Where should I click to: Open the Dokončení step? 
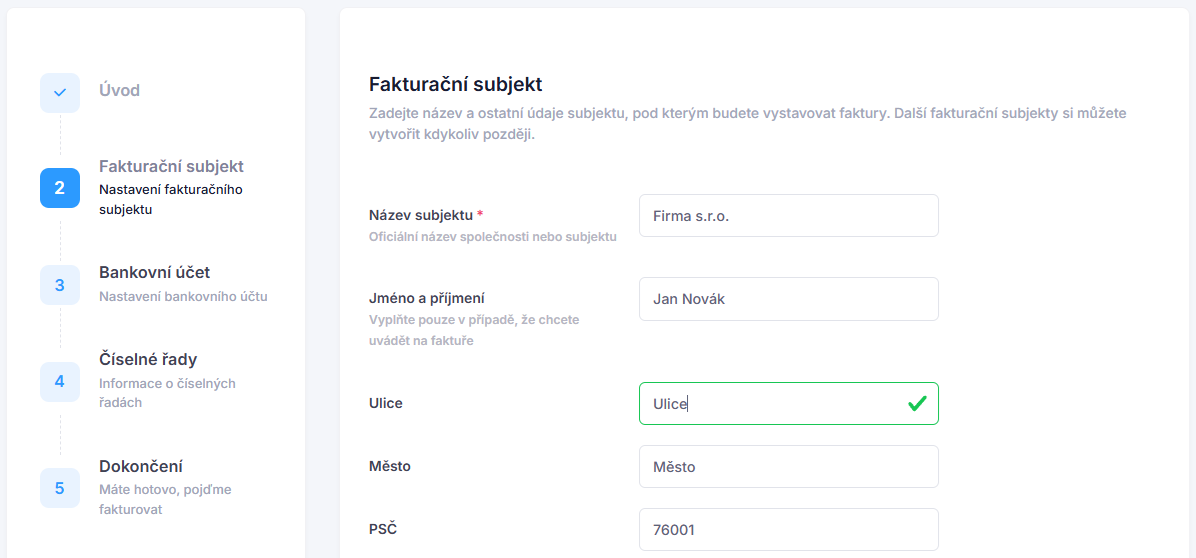coord(140,466)
